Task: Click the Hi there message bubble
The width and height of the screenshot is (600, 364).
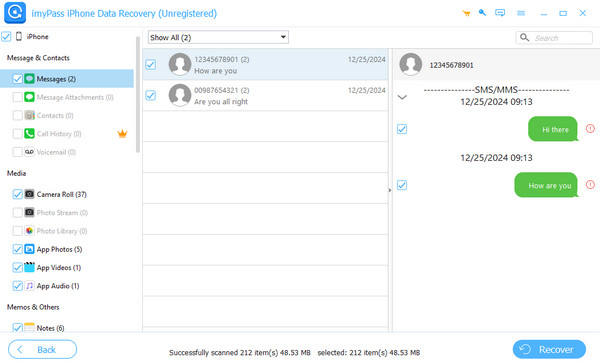Action: 553,129
